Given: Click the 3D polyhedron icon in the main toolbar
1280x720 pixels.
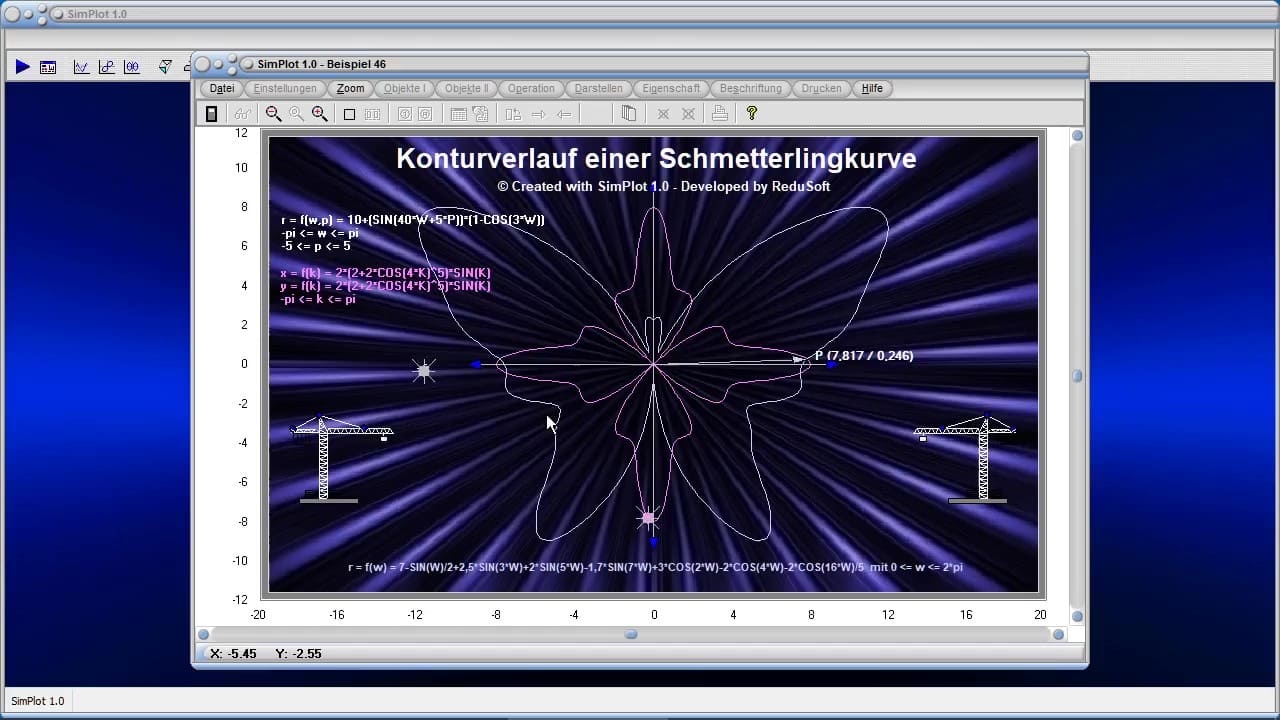Looking at the screenshot, I should pyautogui.click(x=165, y=67).
